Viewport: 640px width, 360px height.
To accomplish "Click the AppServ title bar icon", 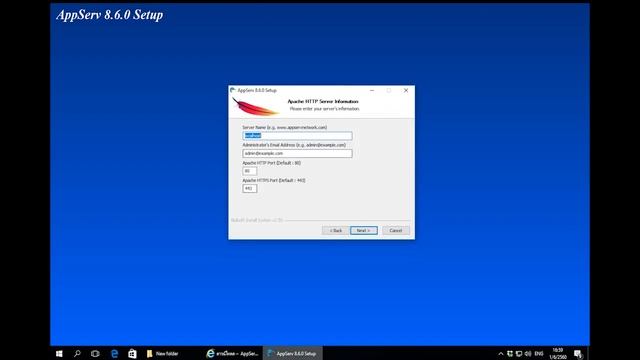I will 233,90.
